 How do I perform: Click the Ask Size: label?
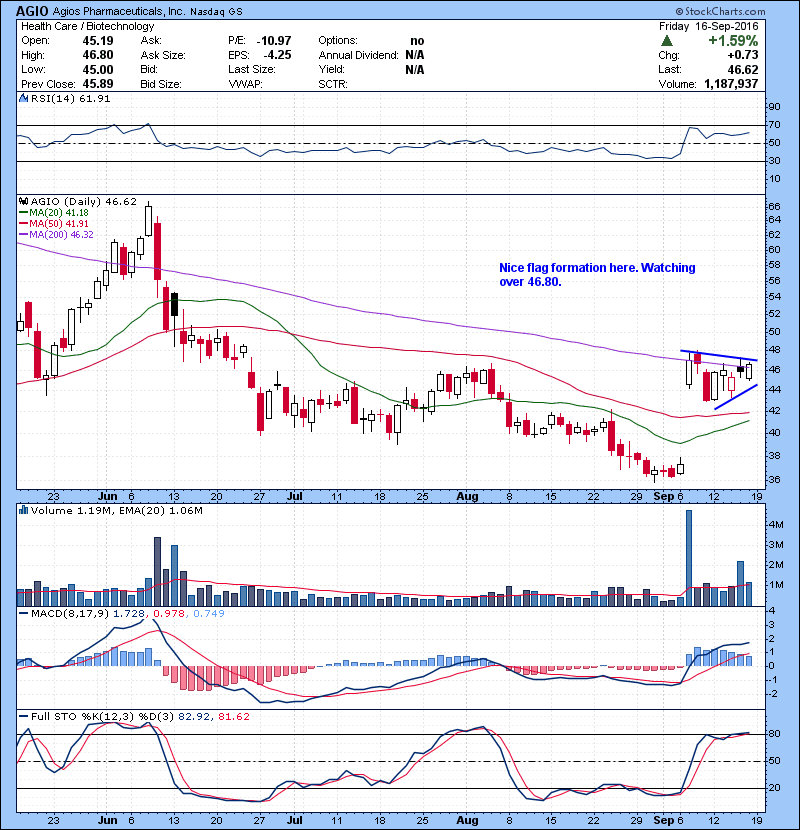[x=163, y=55]
